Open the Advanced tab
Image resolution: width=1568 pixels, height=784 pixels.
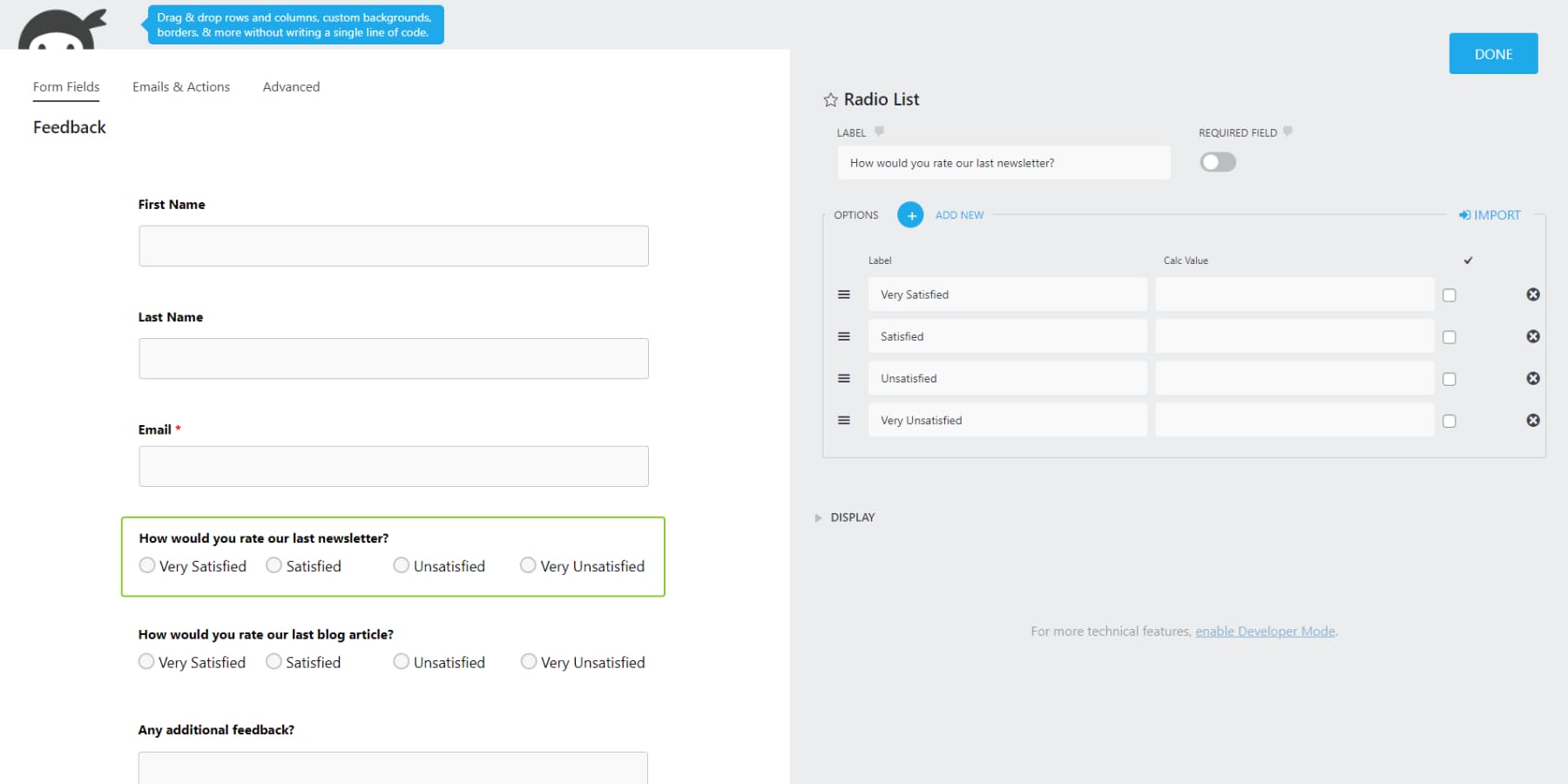[x=291, y=86]
